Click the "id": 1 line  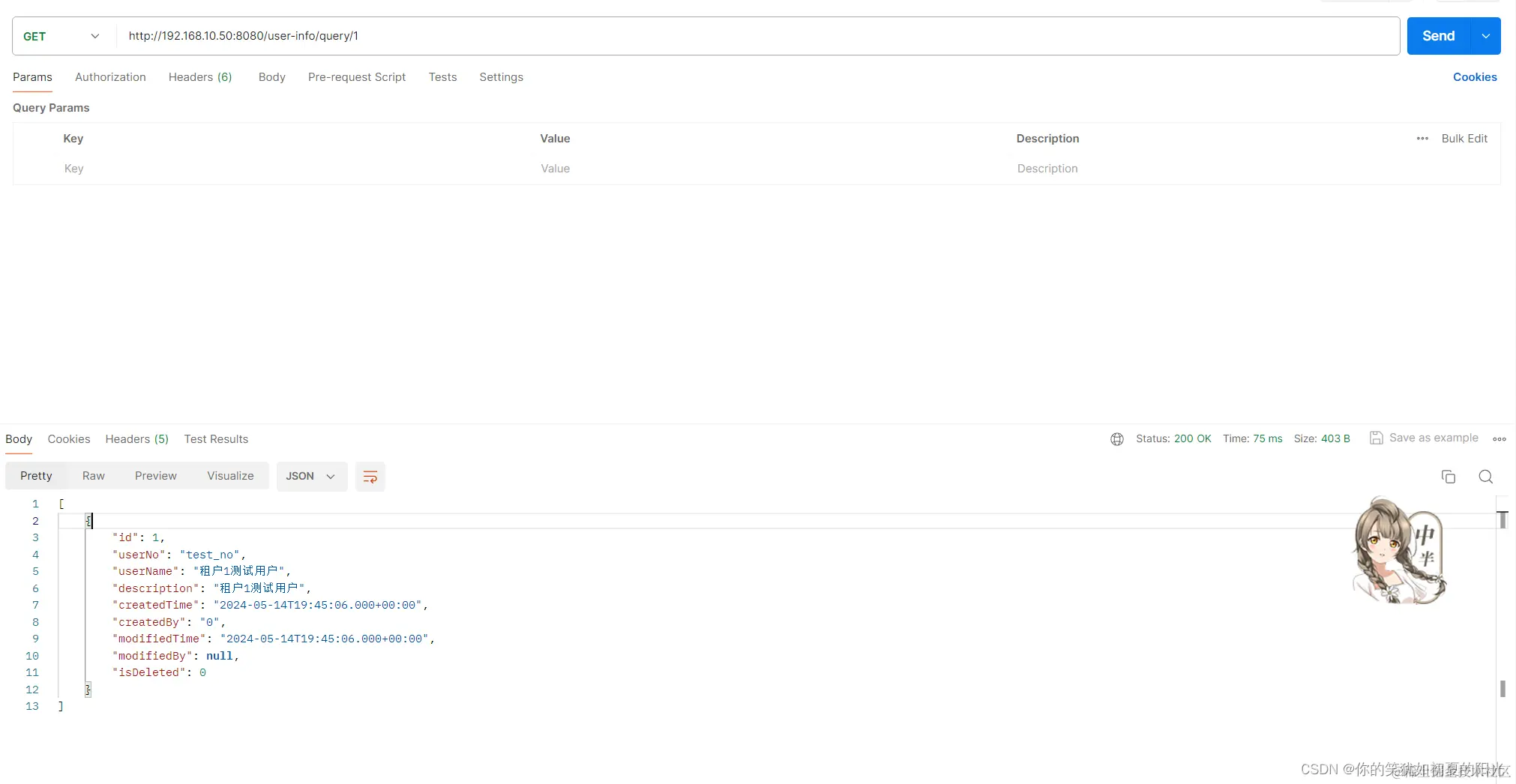pos(138,537)
